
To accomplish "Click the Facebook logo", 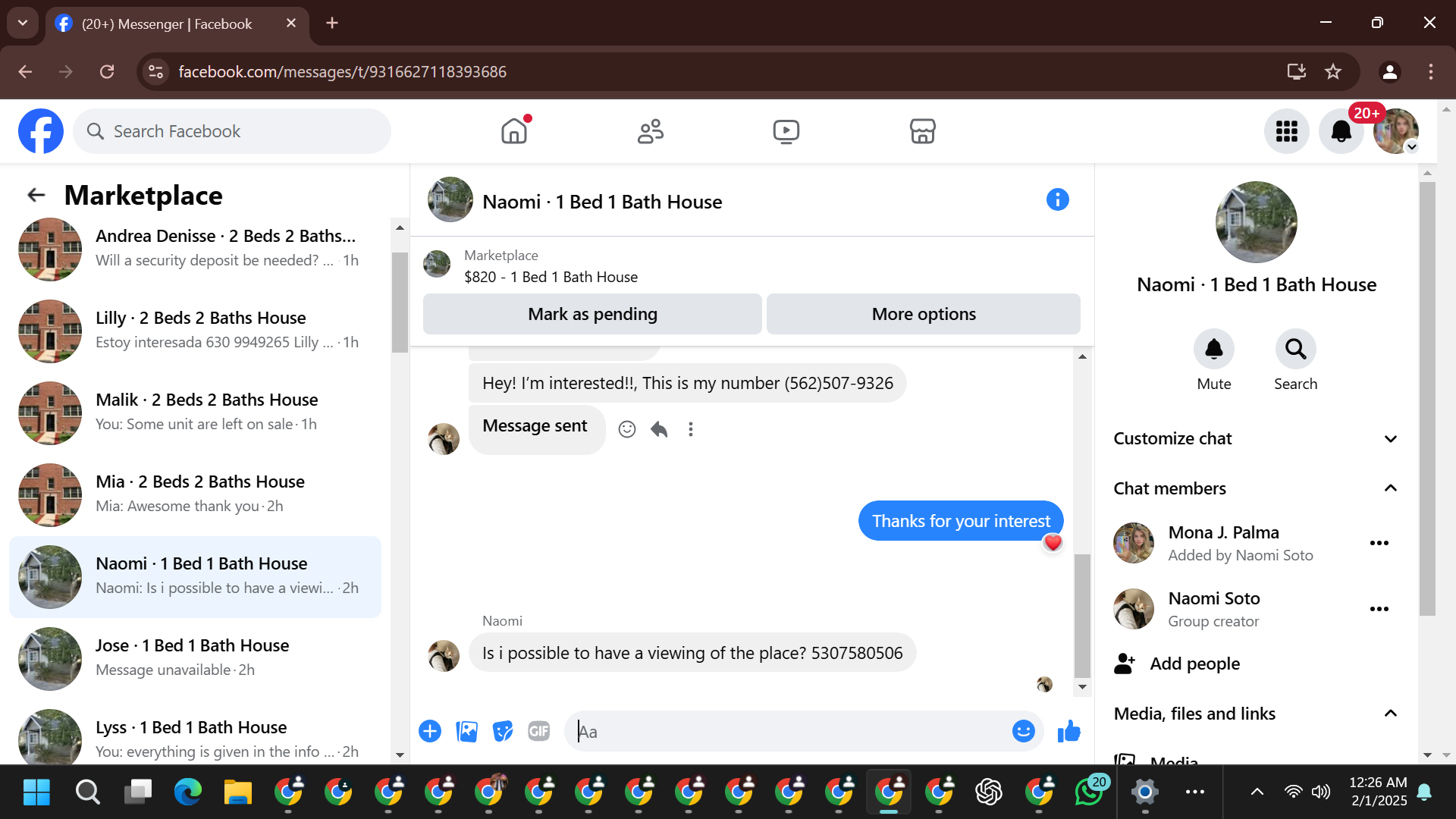I will [41, 131].
